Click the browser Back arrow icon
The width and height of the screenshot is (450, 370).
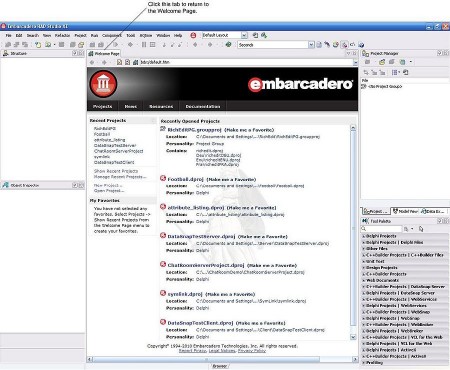(92, 62)
